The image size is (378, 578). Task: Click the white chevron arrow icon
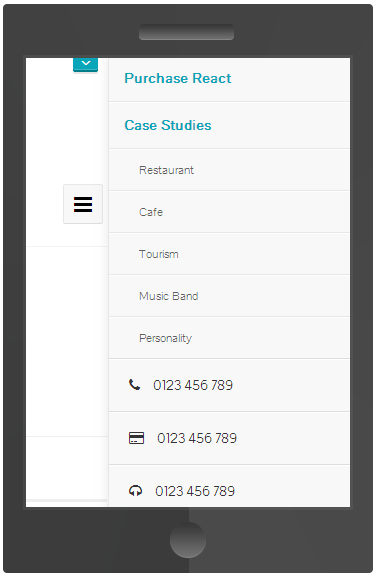tap(86, 63)
